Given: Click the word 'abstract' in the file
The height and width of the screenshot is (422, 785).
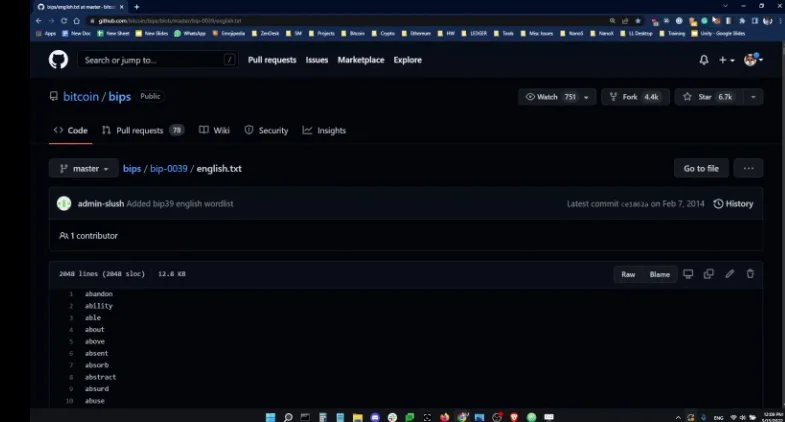Looking at the screenshot, I should click(x=100, y=377).
